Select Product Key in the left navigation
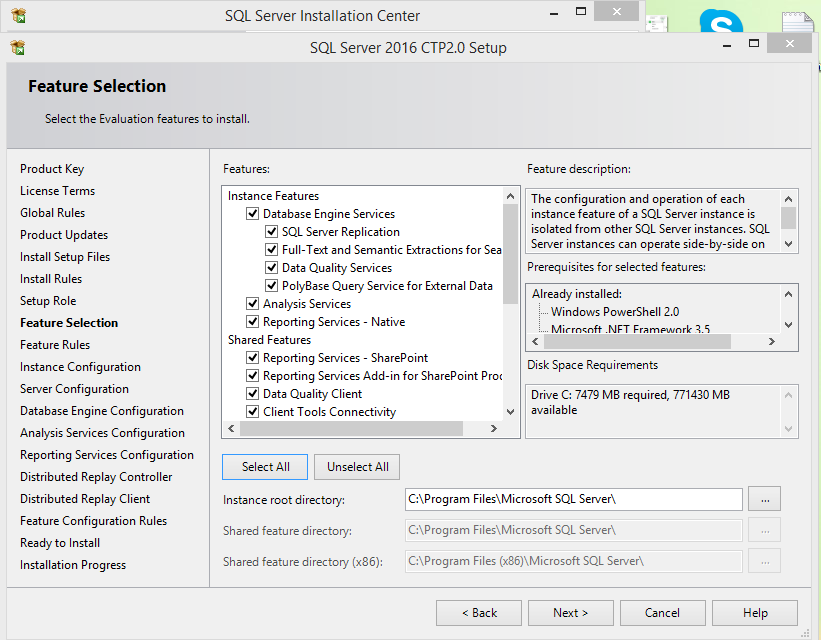Image resolution: width=821 pixels, height=640 pixels. click(x=51, y=168)
